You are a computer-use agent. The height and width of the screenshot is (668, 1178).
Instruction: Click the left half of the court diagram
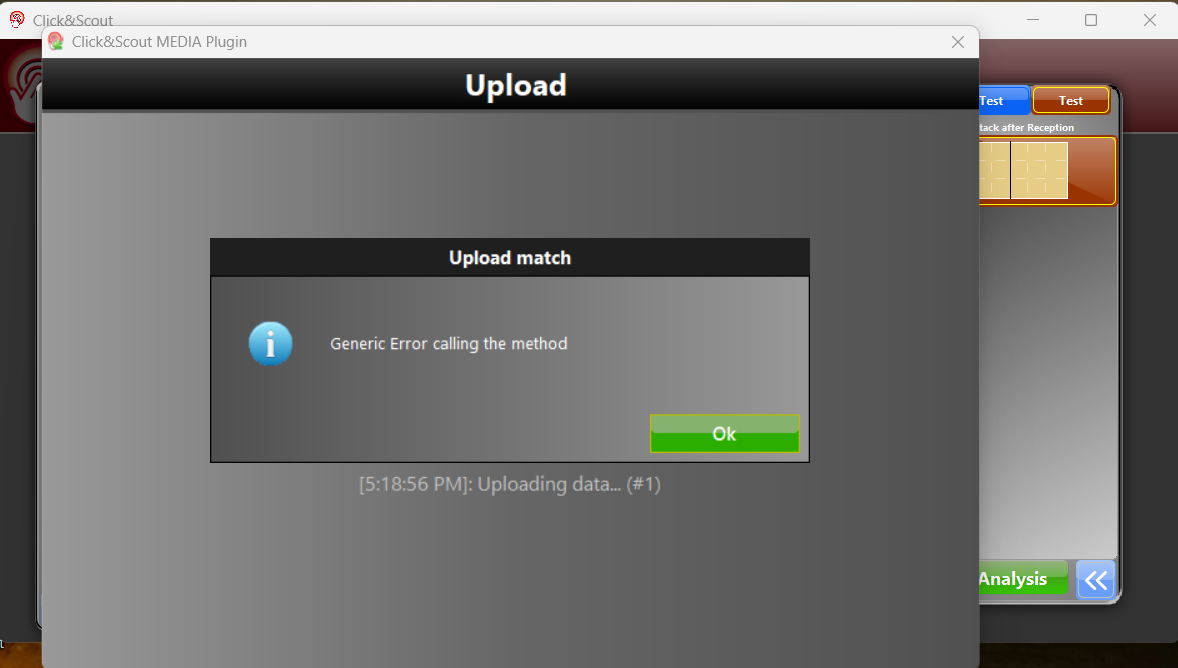coord(995,171)
